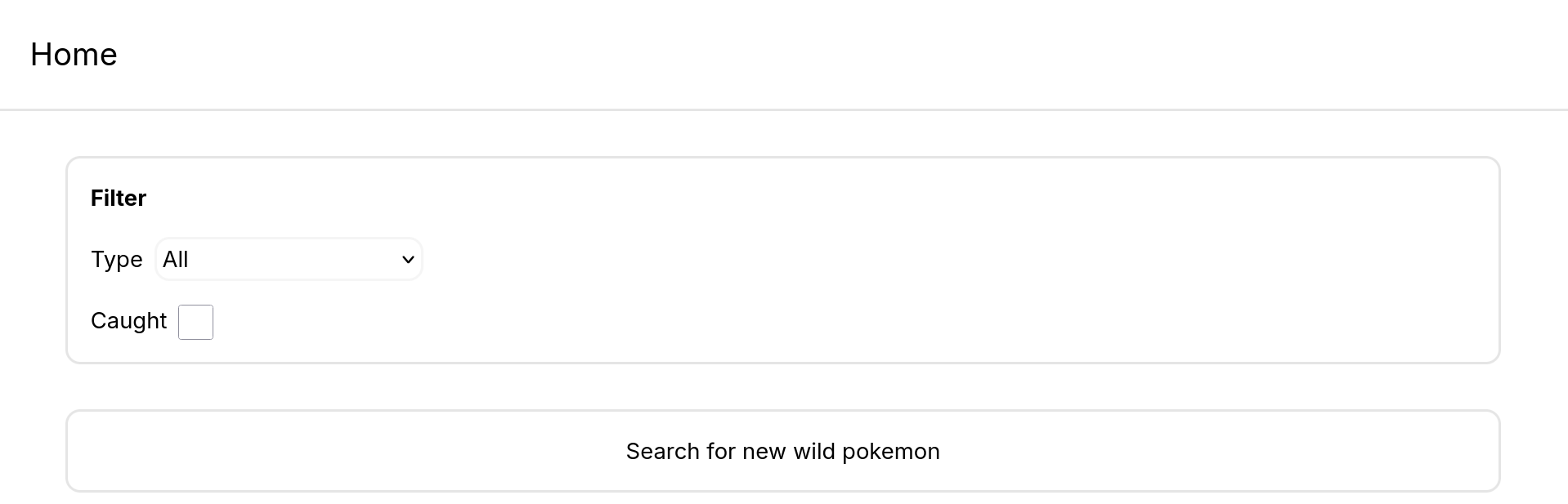Toggle the checkbox beside Caught
Image resolution: width=1568 pixels, height=504 pixels.
point(196,322)
